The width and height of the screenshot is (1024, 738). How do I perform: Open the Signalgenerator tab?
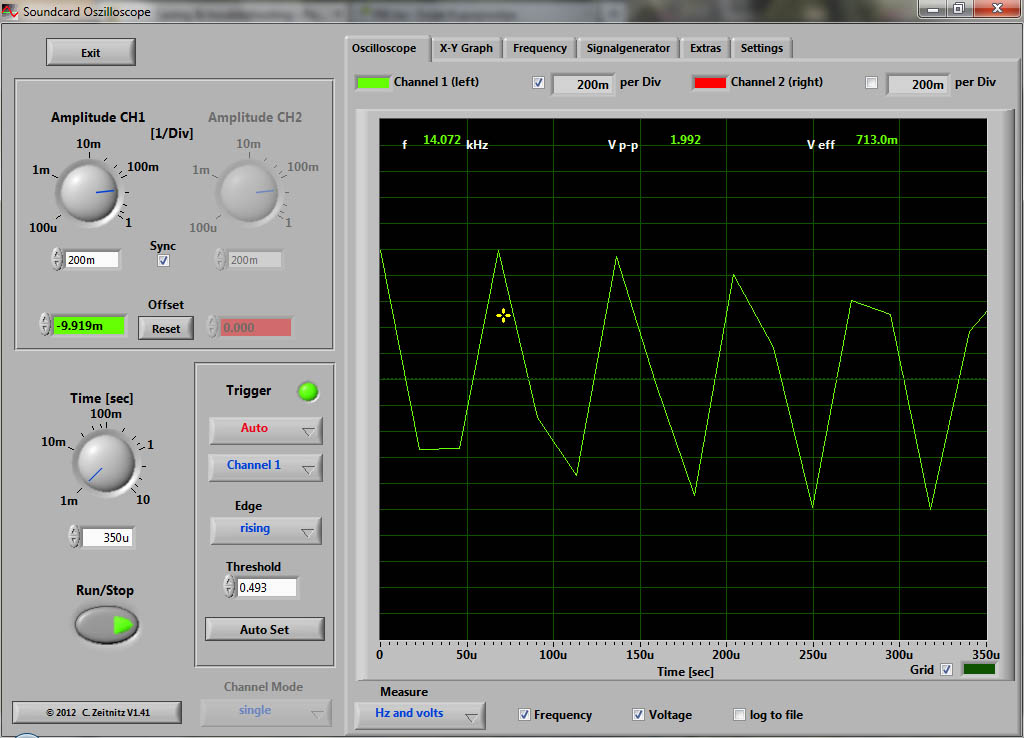(628, 48)
